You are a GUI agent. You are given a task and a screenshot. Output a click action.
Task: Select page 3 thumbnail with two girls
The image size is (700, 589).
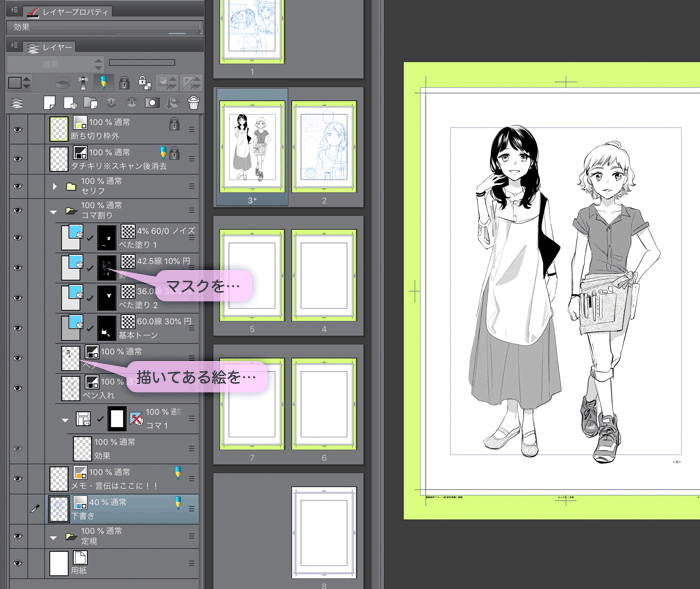pos(252,146)
